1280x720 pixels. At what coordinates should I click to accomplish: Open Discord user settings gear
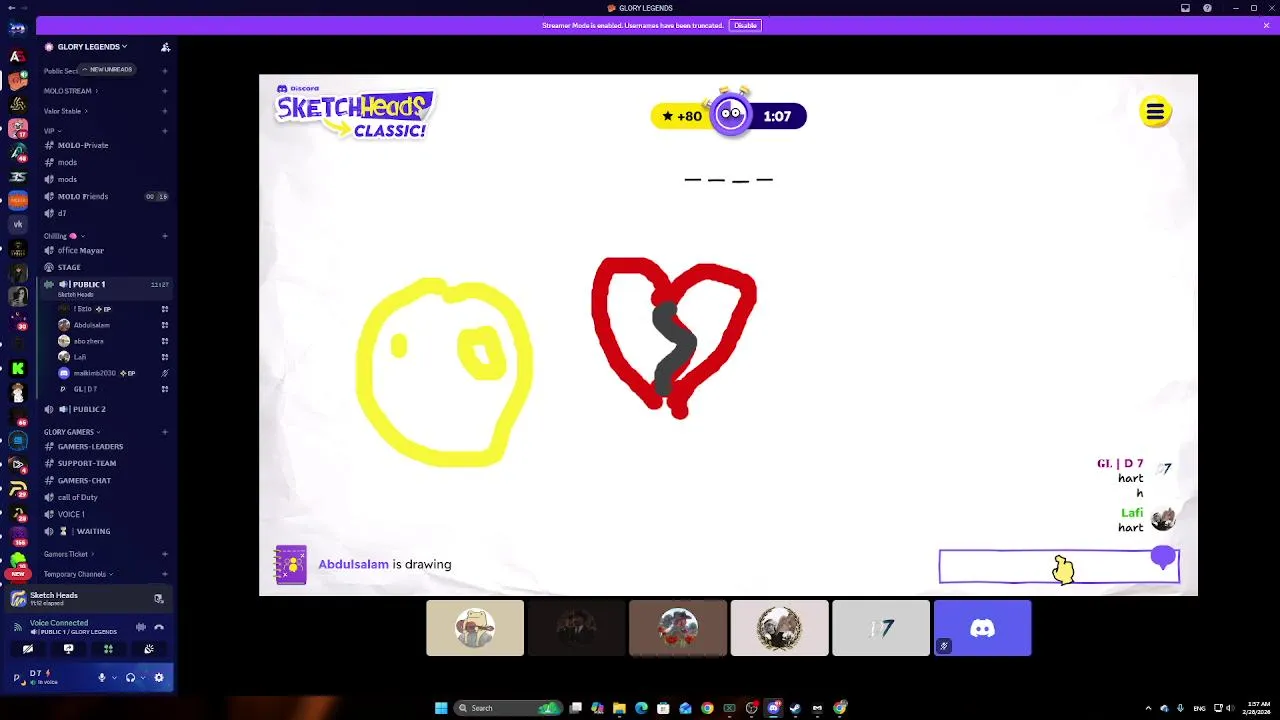(159, 678)
